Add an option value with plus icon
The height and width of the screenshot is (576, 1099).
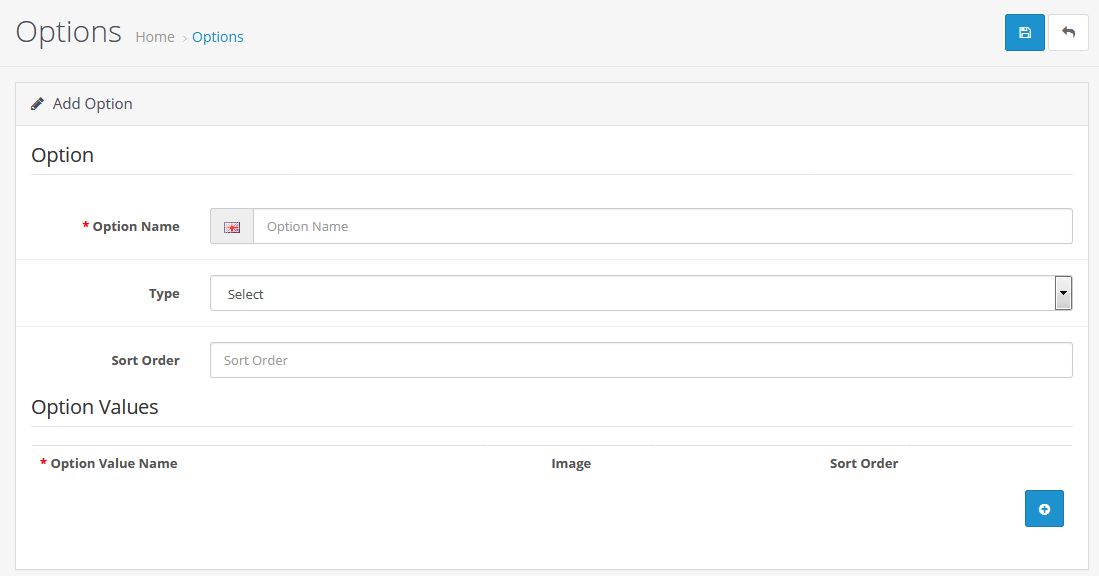[x=1044, y=509]
